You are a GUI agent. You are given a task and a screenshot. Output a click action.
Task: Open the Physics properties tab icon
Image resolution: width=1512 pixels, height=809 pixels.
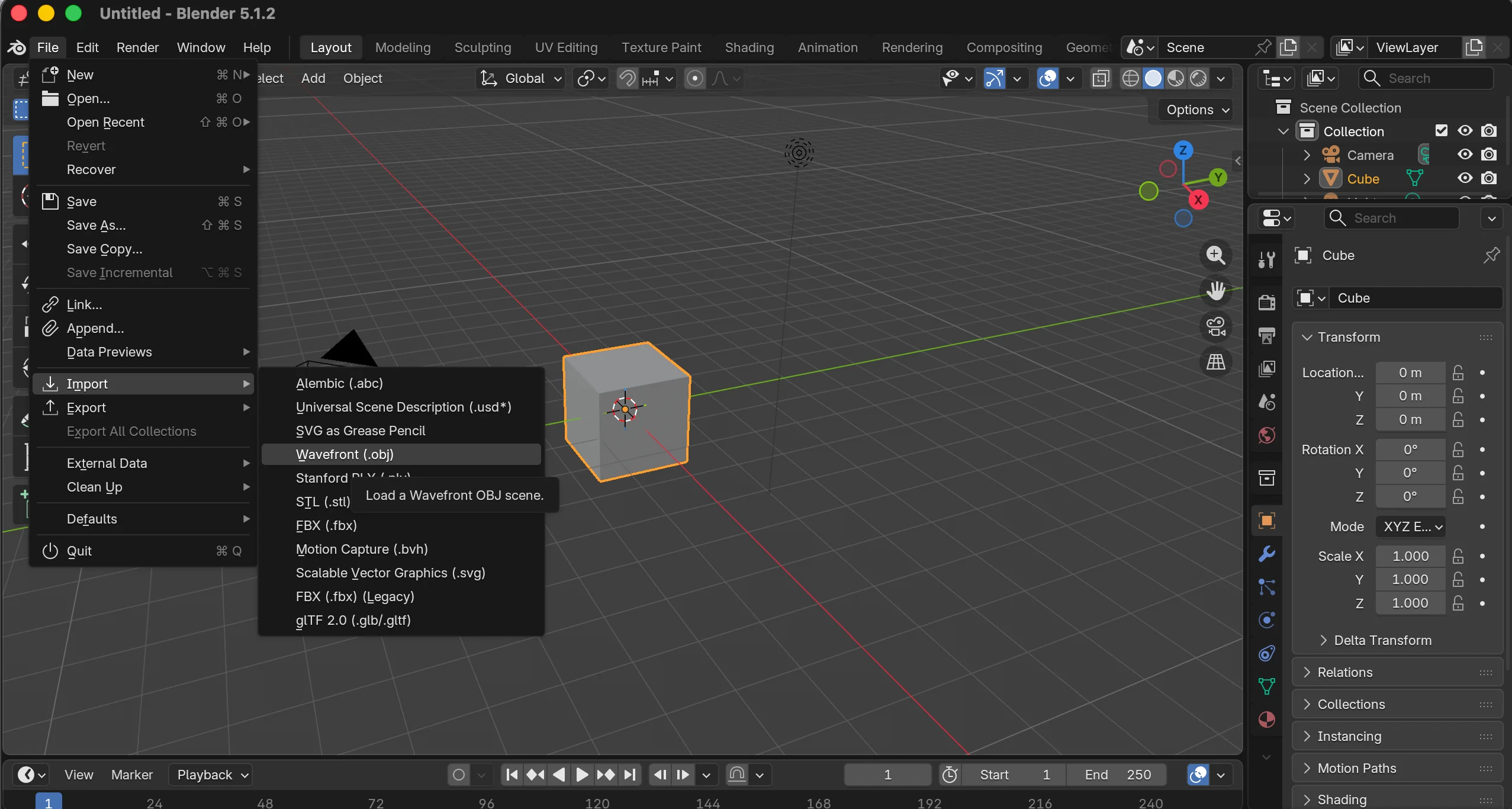1266,620
